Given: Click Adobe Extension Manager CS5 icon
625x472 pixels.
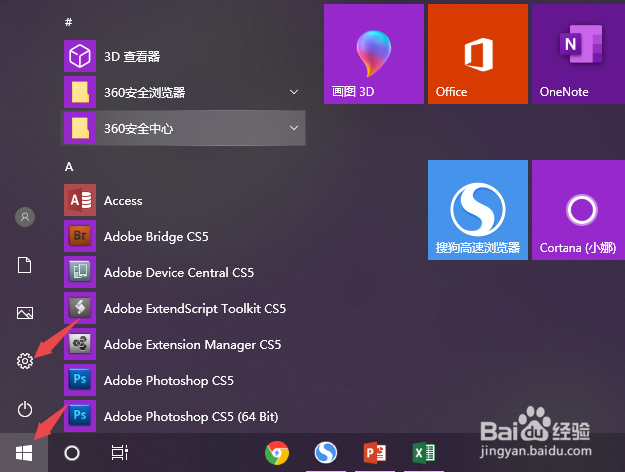Looking at the screenshot, I should [80, 344].
